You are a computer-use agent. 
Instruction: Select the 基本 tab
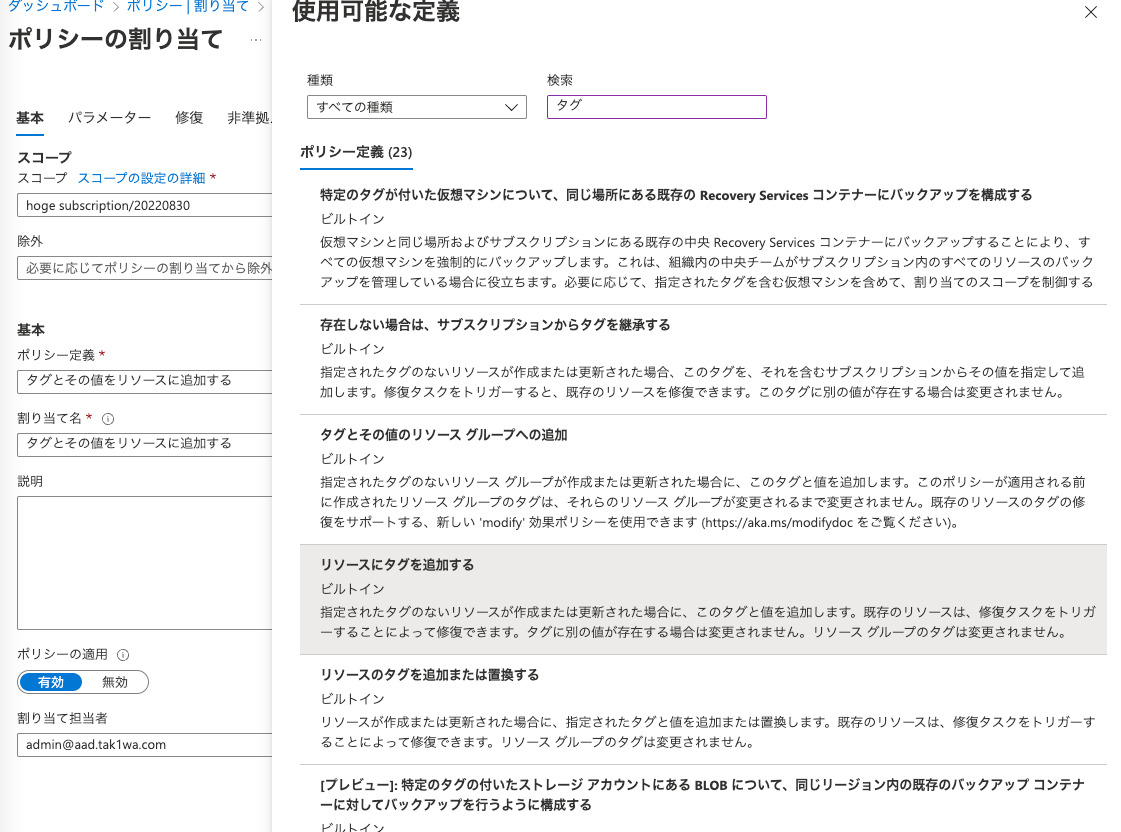pyautogui.click(x=30, y=118)
